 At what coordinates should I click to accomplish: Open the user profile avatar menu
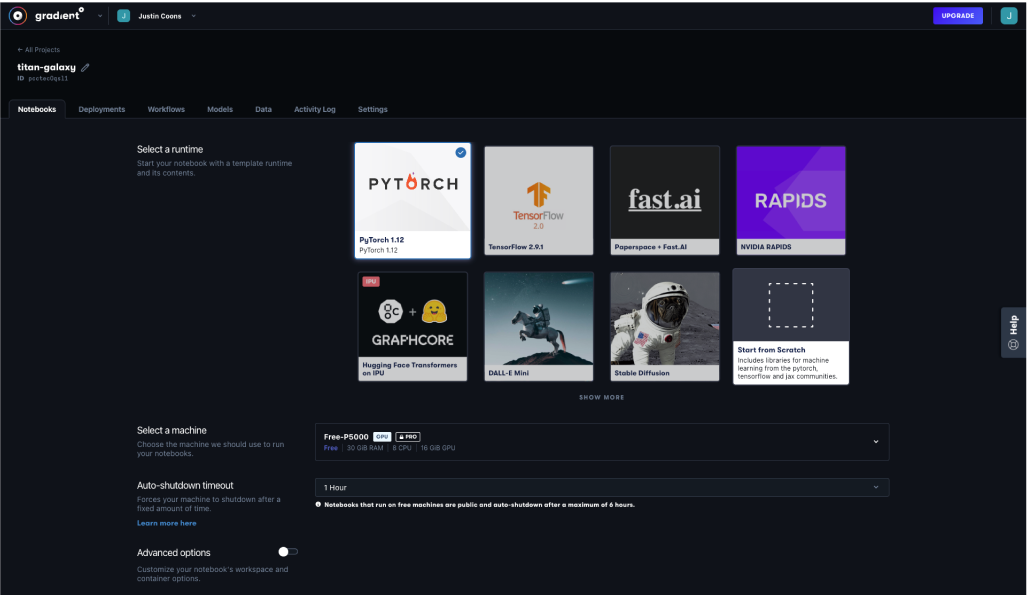(x=1009, y=16)
